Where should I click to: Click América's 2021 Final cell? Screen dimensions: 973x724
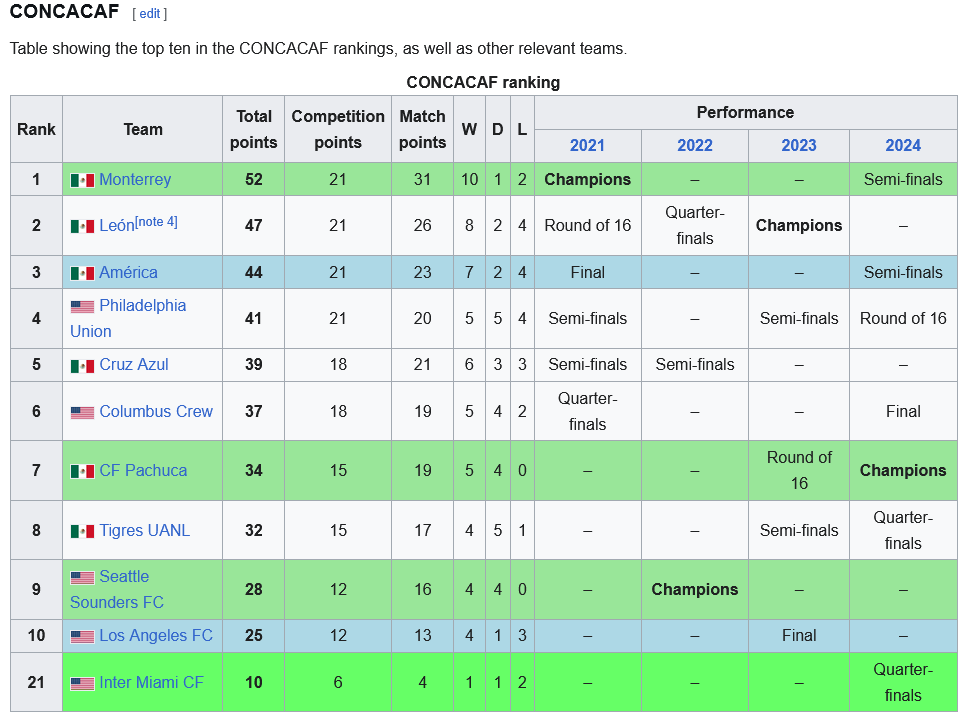point(588,272)
